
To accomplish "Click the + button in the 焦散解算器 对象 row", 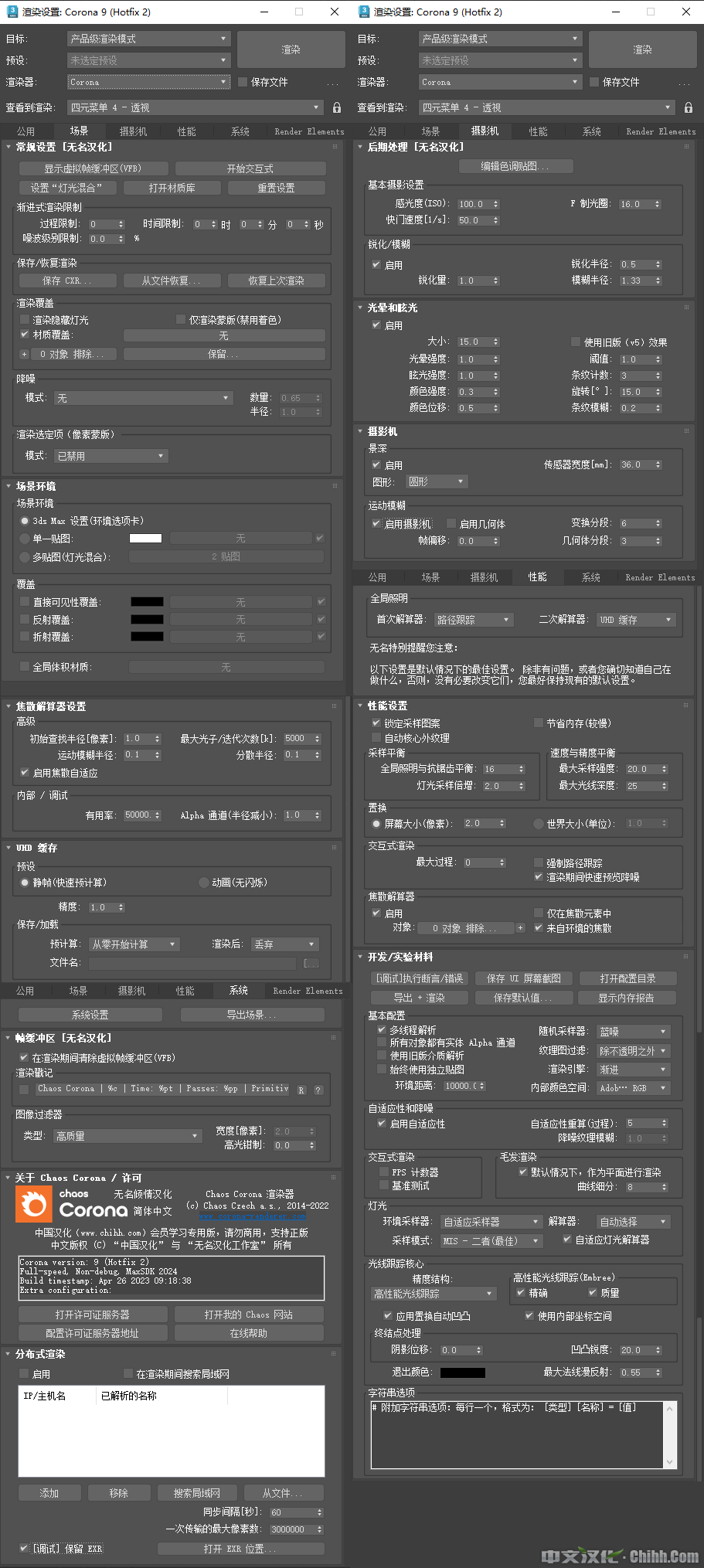I will tap(520, 928).
